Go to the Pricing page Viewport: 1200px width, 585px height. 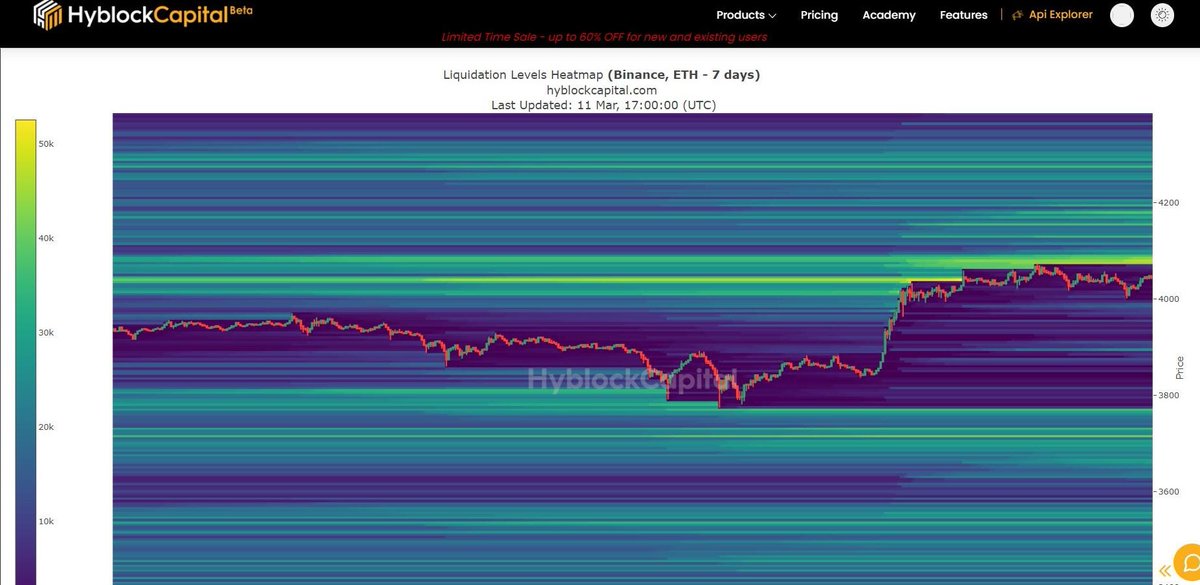(819, 15)
